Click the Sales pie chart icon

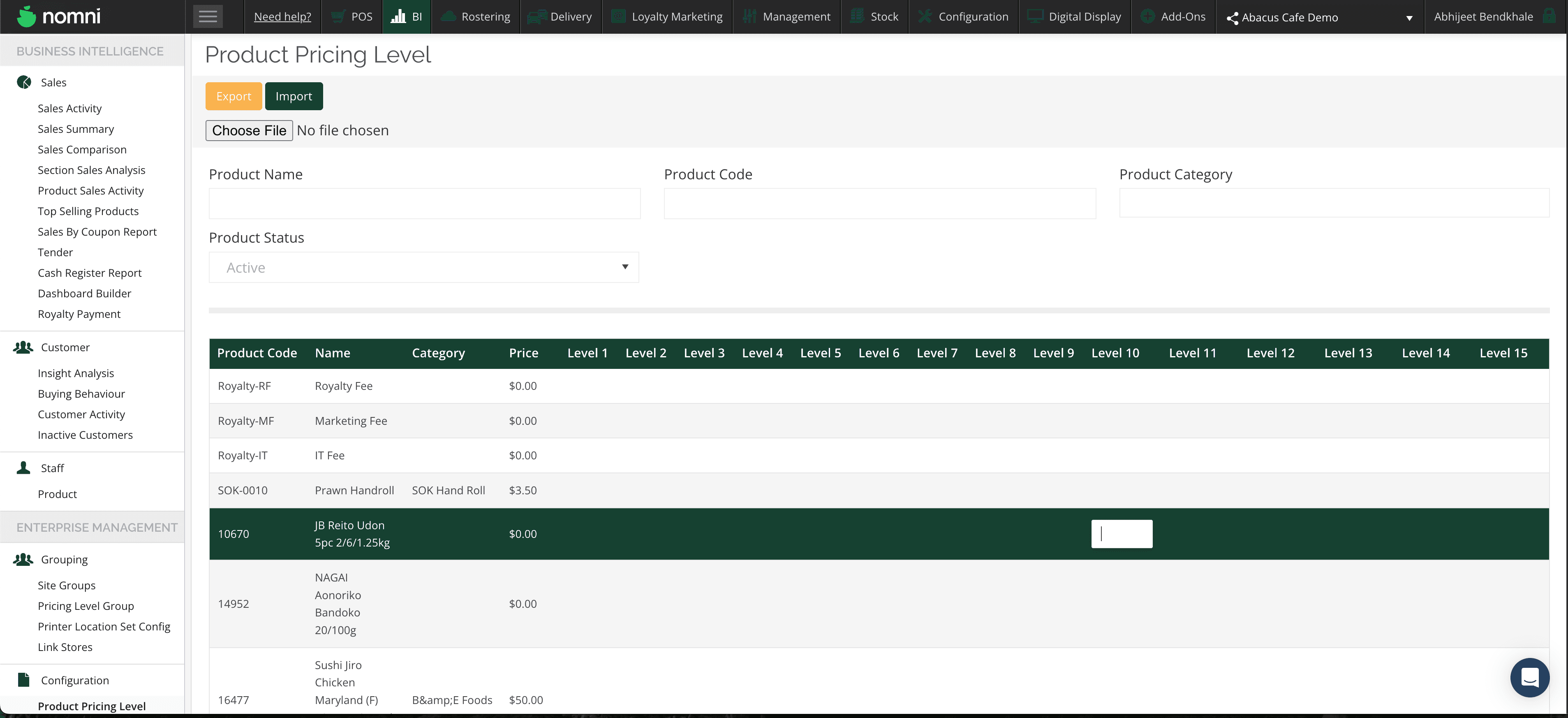(x=24, y=82)
